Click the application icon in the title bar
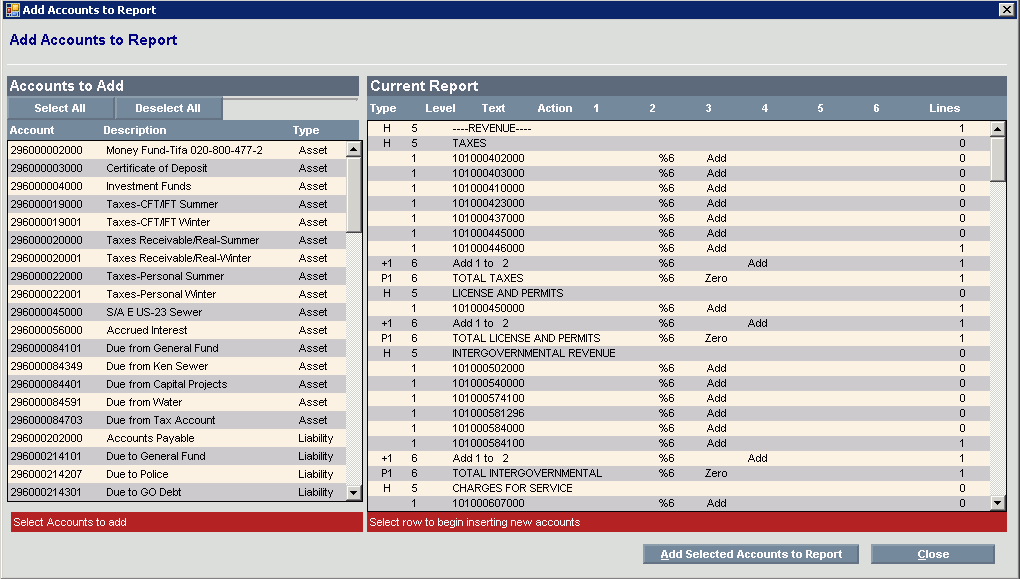The height and width of the screenshot is (579, 1020). [12, 9]
